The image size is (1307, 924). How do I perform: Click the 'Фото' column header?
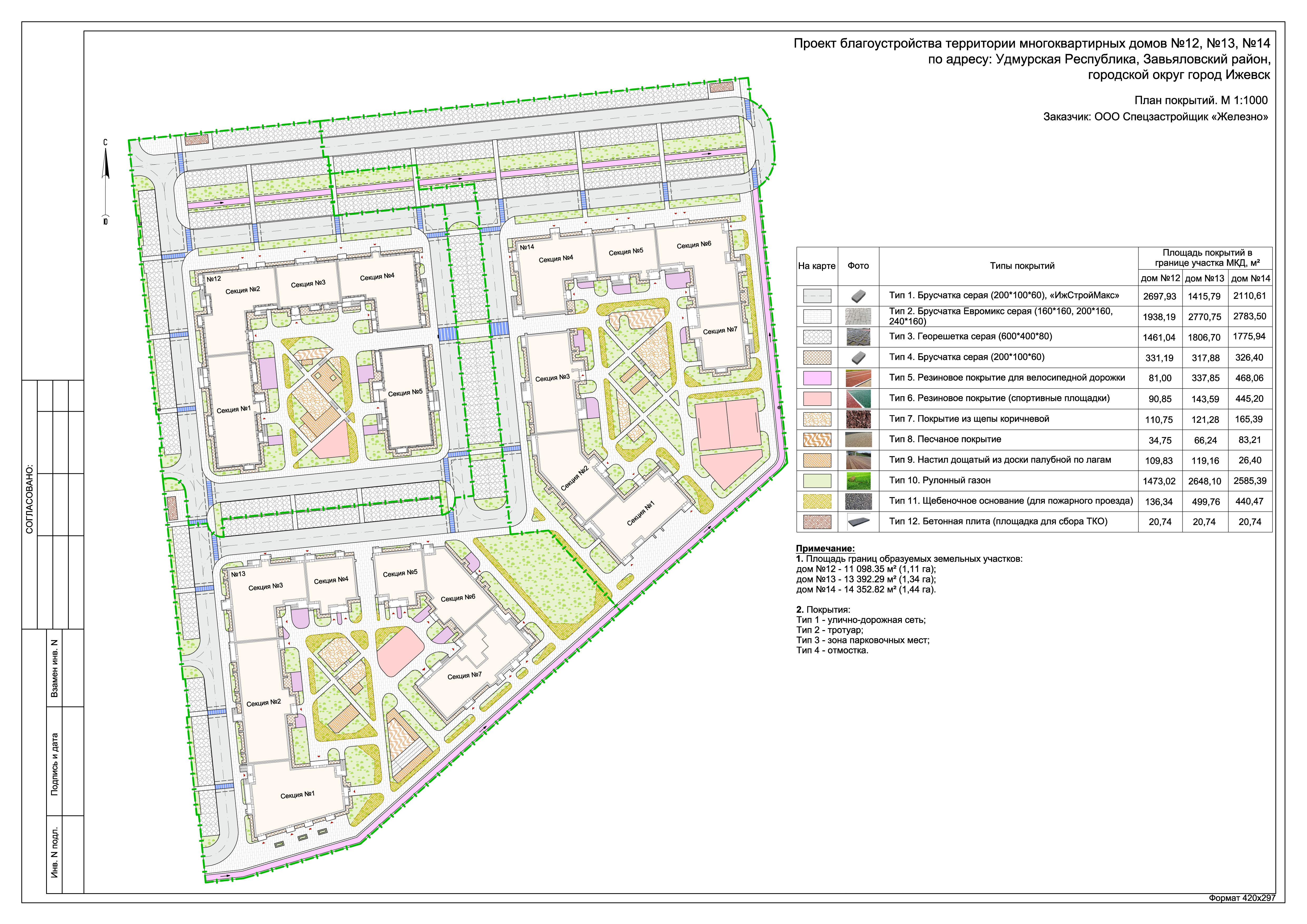(x=858, y=266)
